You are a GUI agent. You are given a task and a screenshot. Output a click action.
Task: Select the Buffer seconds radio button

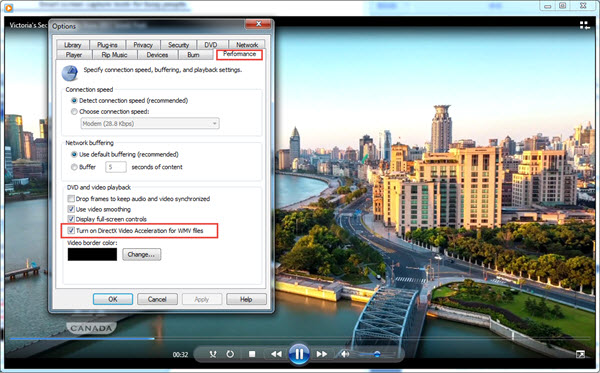coord(74,167)
